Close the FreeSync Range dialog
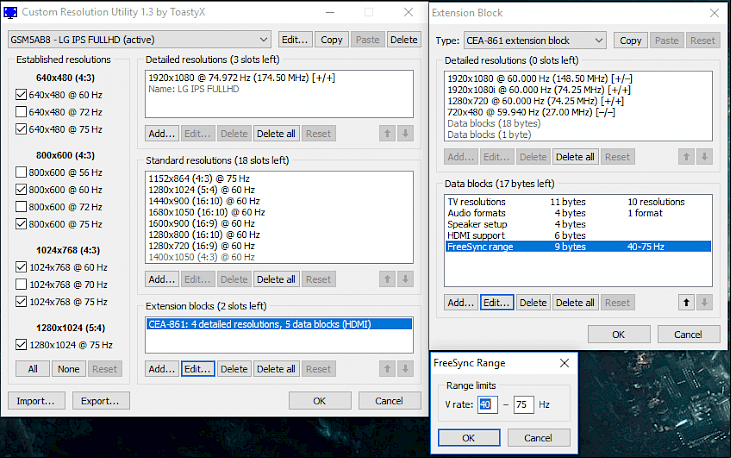This screenshot has height=458, width=731. click(x=564, y=363)
